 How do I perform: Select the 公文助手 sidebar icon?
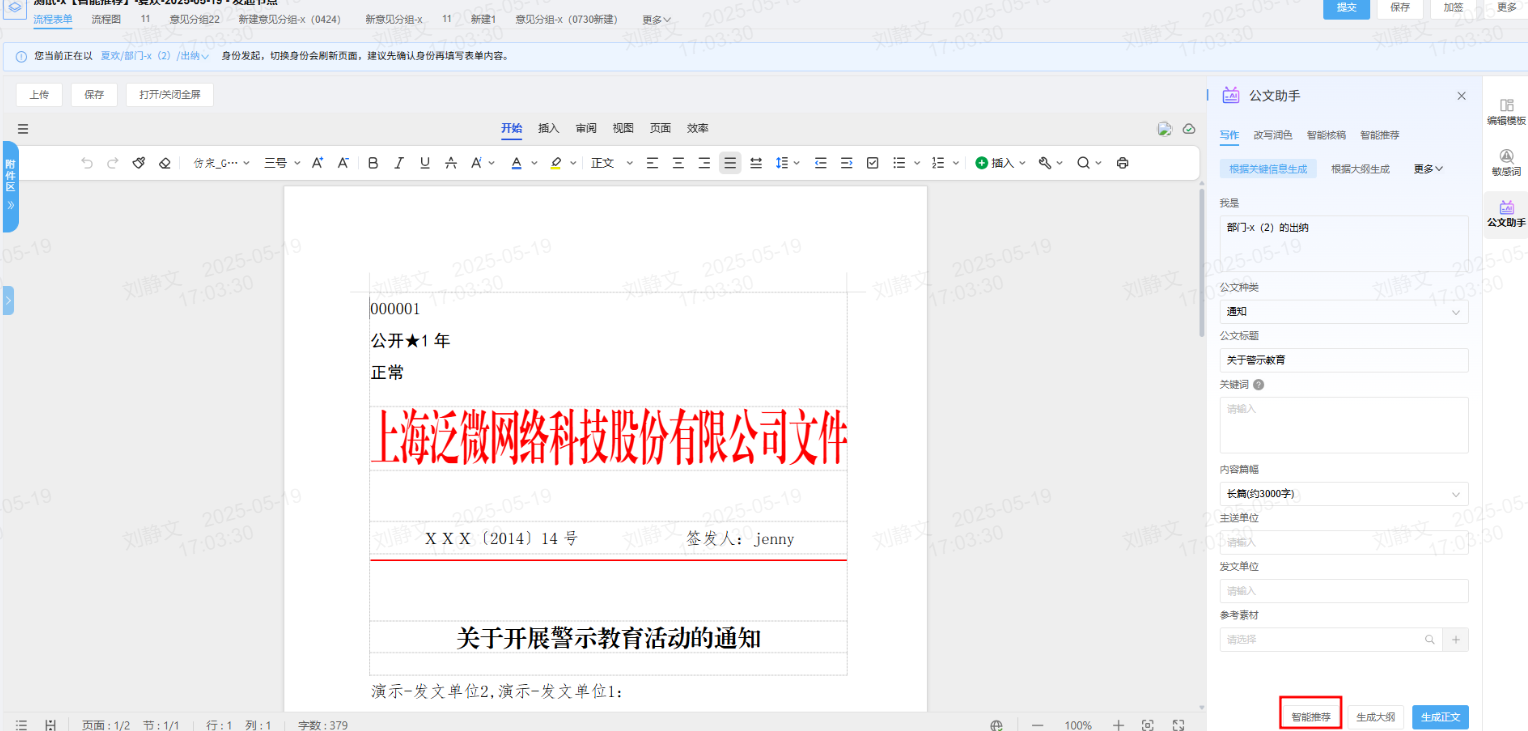[x=1506, y=214]
